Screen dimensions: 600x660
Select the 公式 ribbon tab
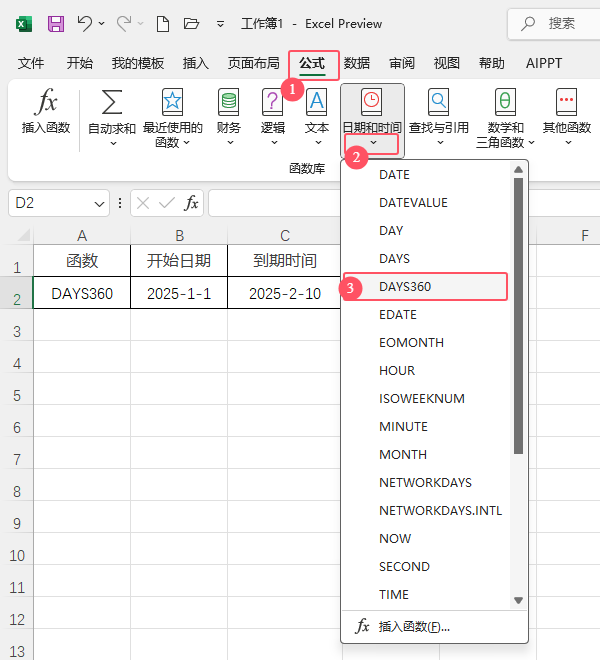click(312, 63)
